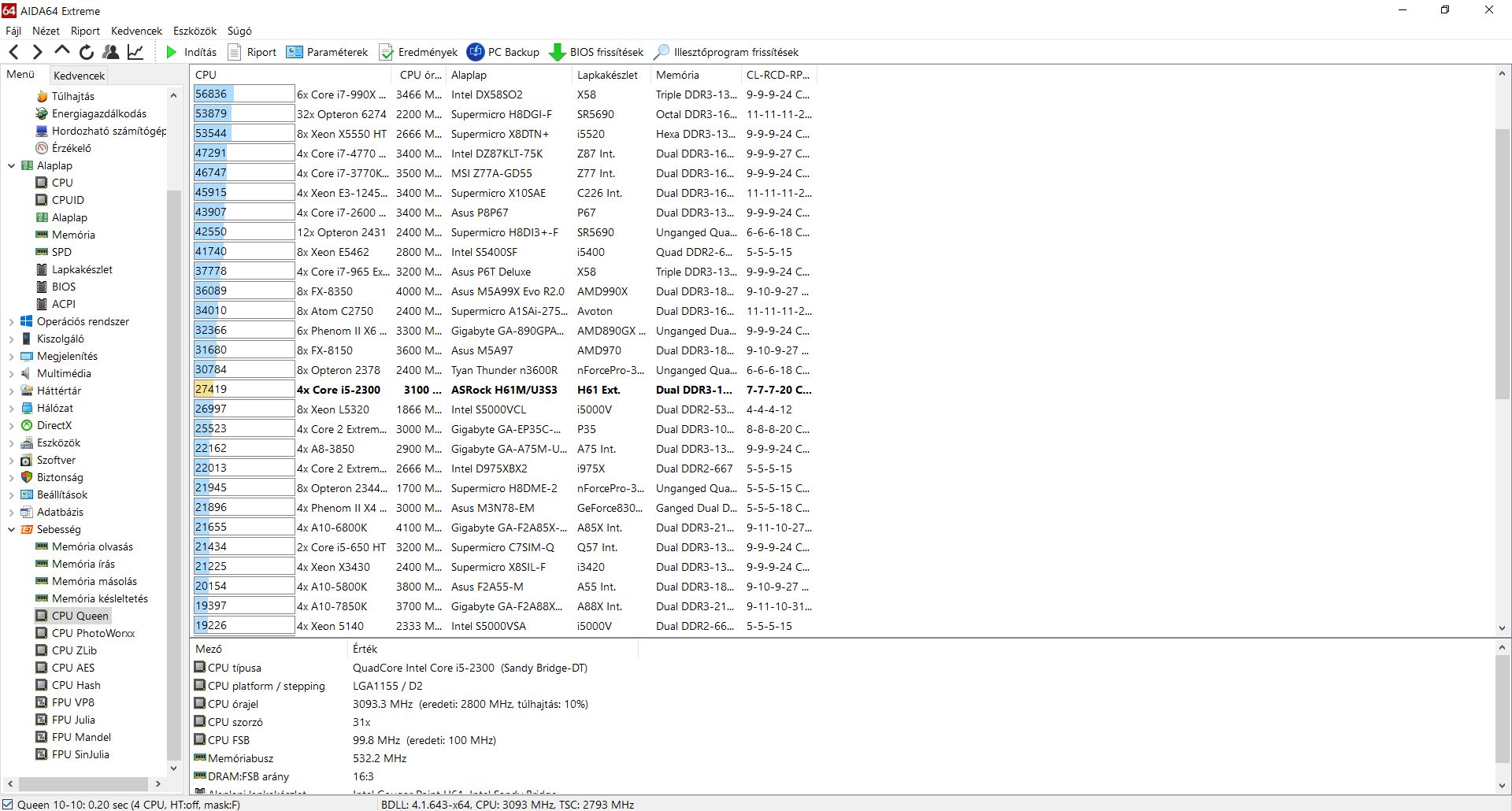Select the Energiagazdálkodás icon item
The width and height of the screenshot is (1512, 811).
(42, 113)
